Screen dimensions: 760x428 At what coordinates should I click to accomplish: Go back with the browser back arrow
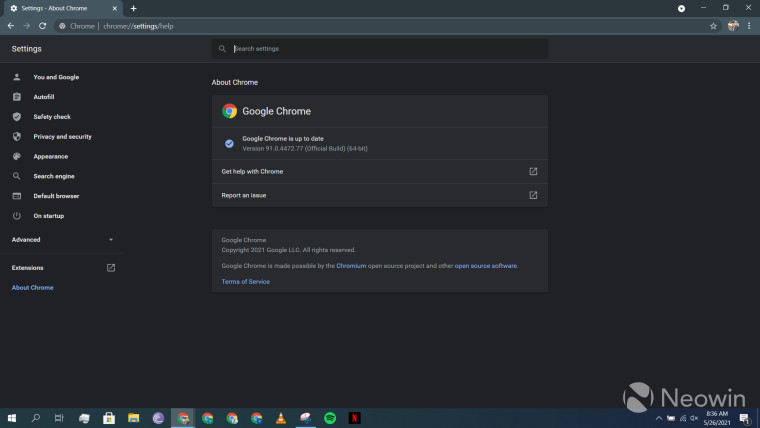pyautogui.click(x=11, y=26)
